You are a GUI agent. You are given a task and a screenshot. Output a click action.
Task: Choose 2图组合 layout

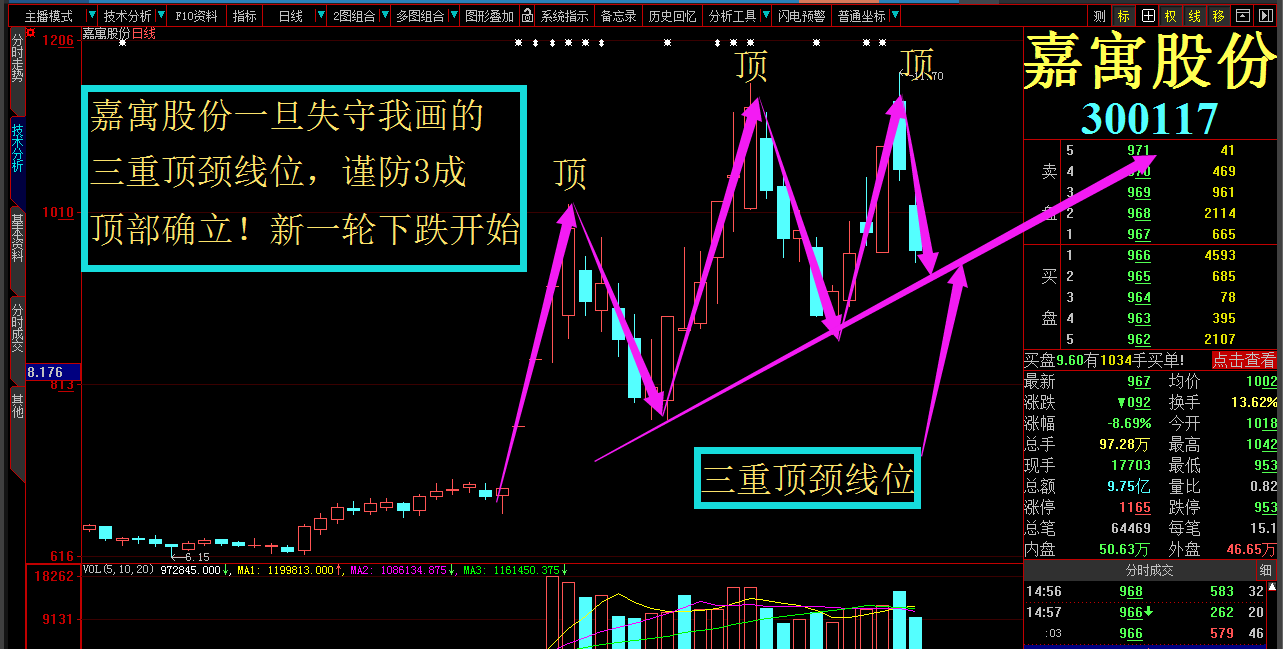tap(355, 16)
